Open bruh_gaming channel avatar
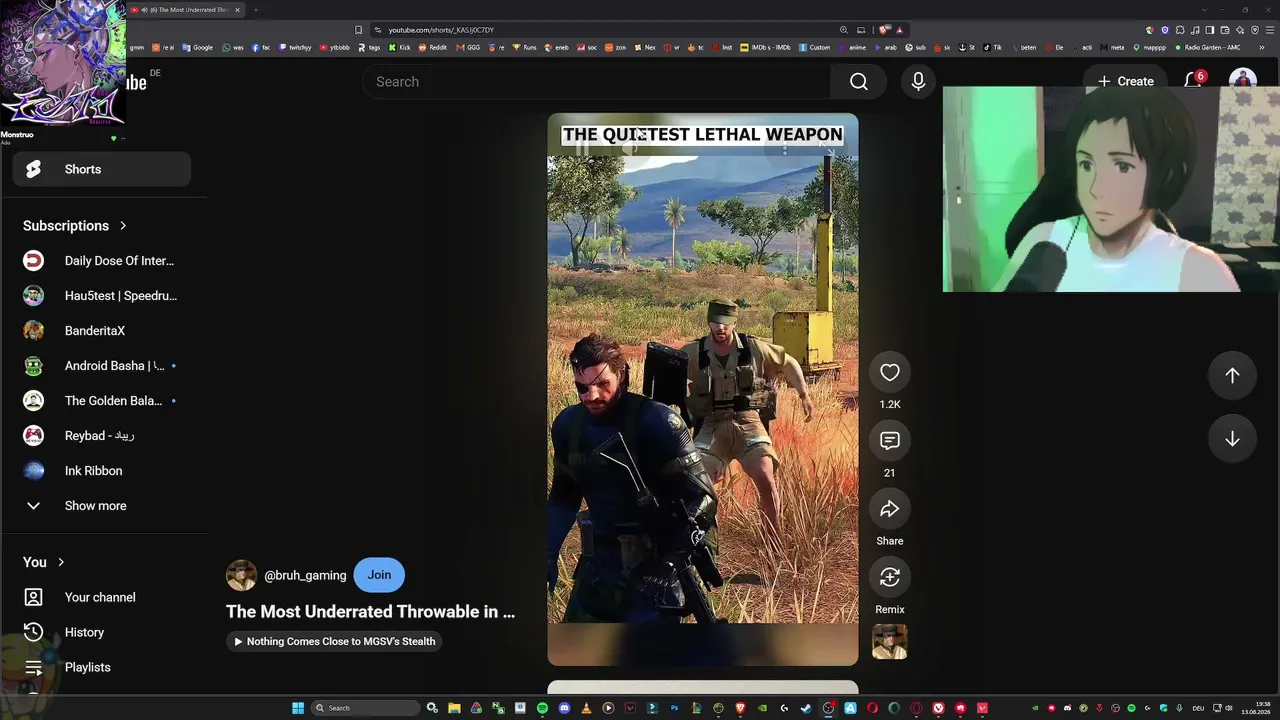1280x720 pixels. click(x=241, y=575)
